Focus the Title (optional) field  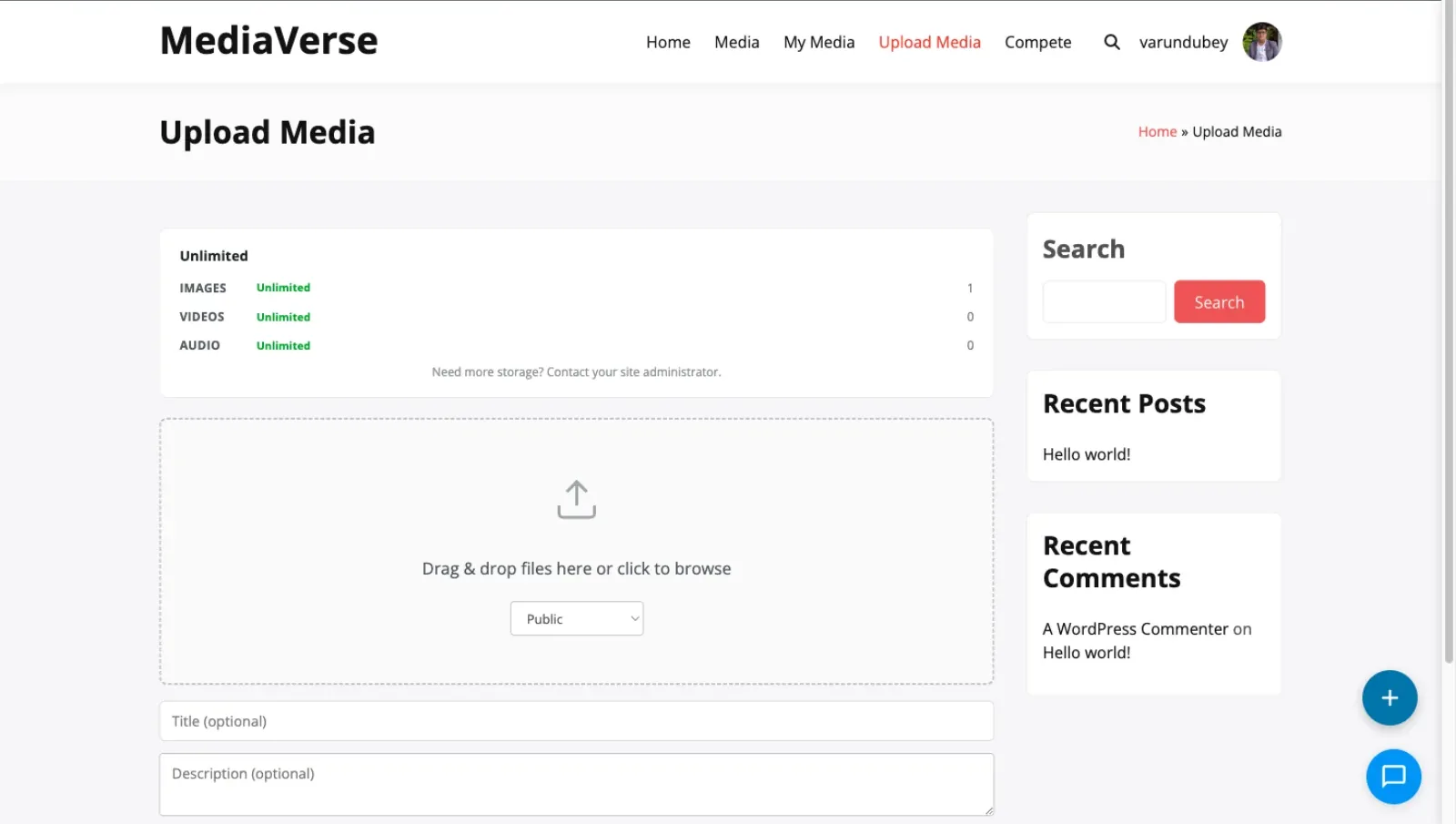point(576,721)
